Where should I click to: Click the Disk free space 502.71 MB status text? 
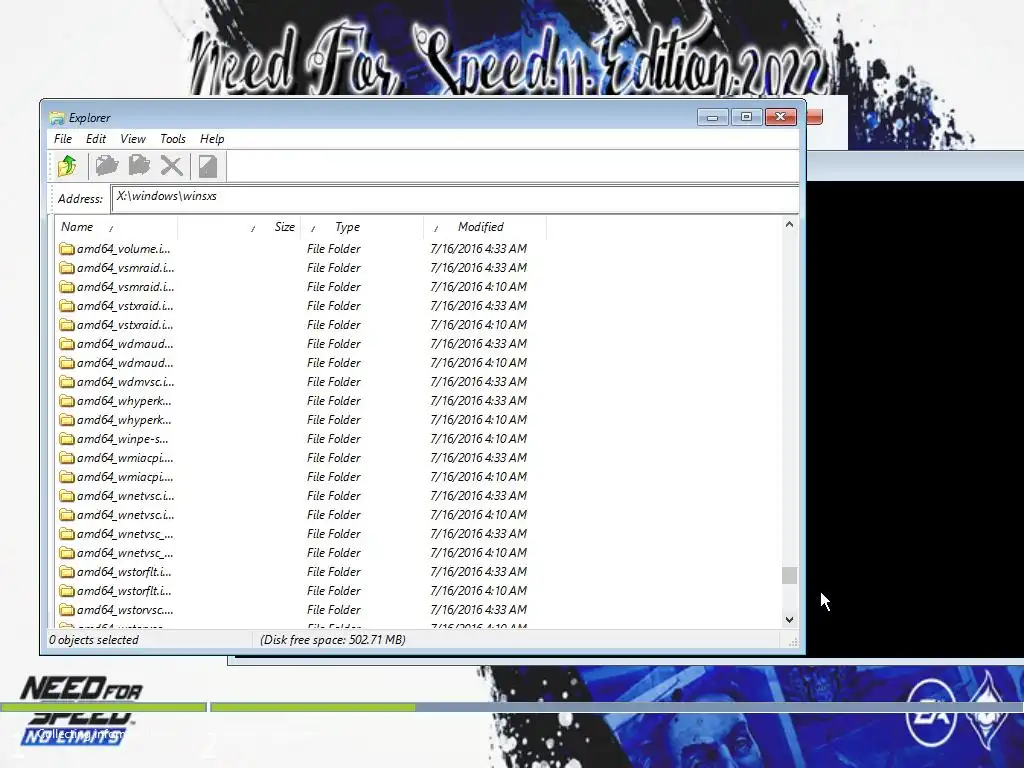[x=333, y=640]
